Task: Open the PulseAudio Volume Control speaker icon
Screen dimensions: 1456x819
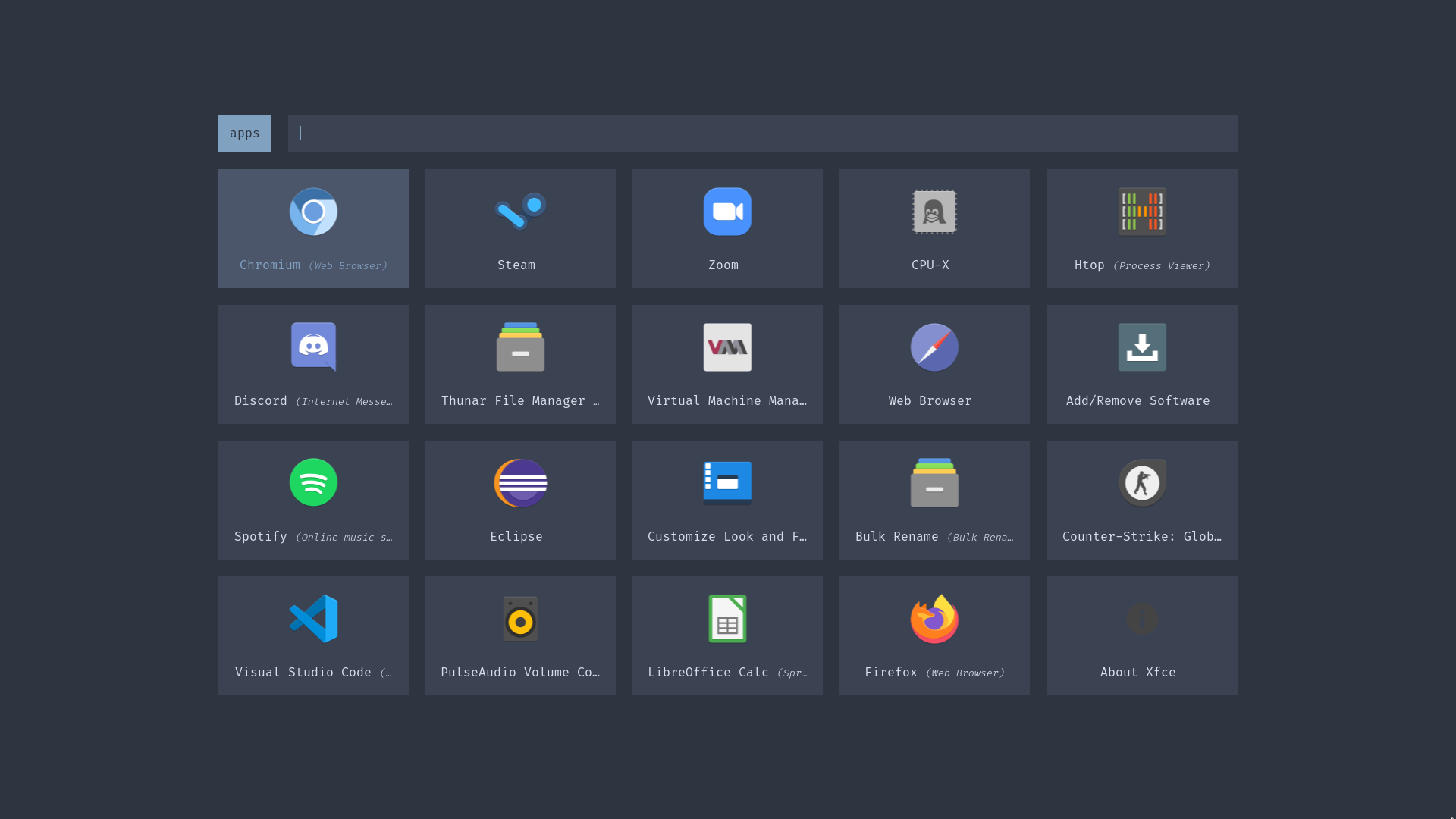Action: click(x=520, y=619)
